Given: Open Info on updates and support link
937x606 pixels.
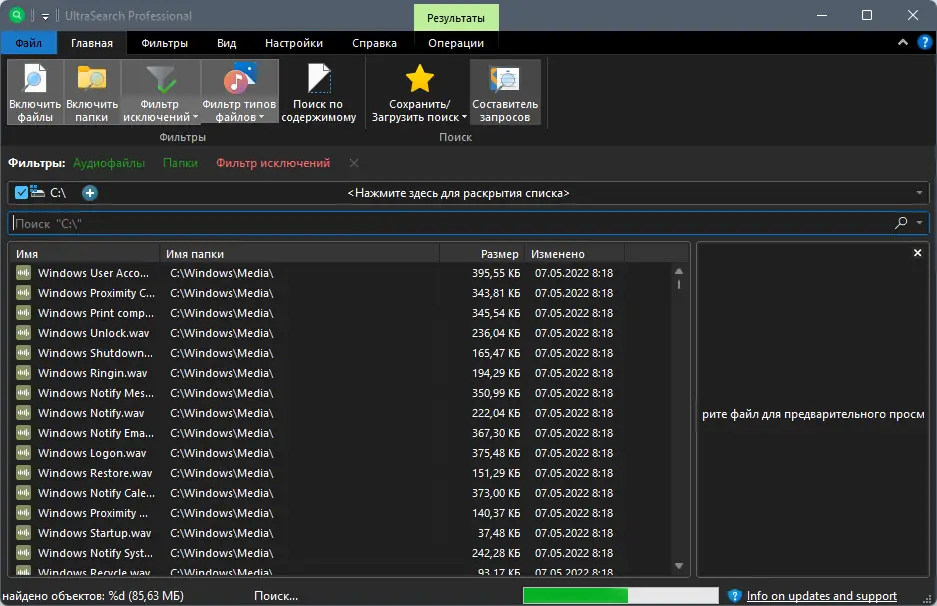Looking at the screenshot, I should click(822, 596).
